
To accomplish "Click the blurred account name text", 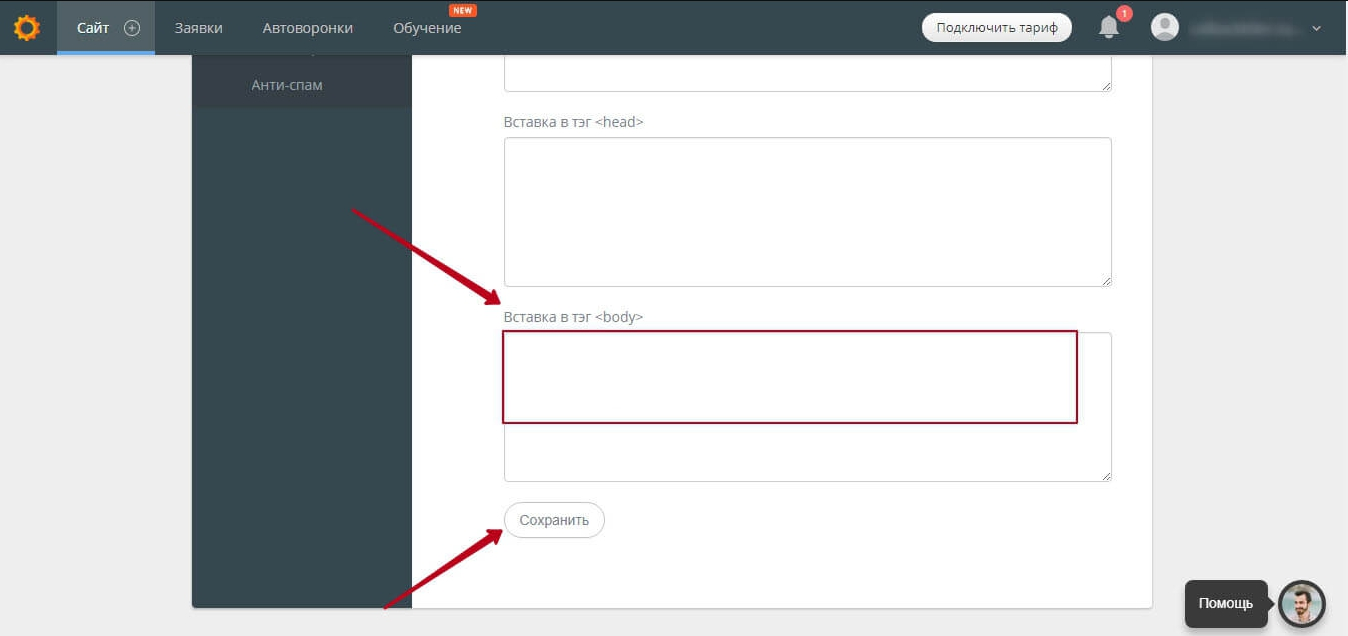I will 1244,28.
